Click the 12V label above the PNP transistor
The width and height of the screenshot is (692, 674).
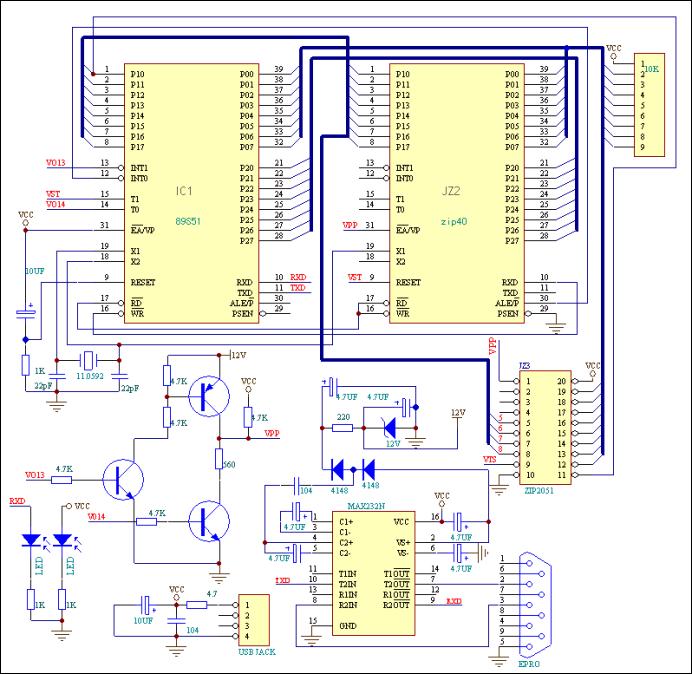click(x=239, y=355)
